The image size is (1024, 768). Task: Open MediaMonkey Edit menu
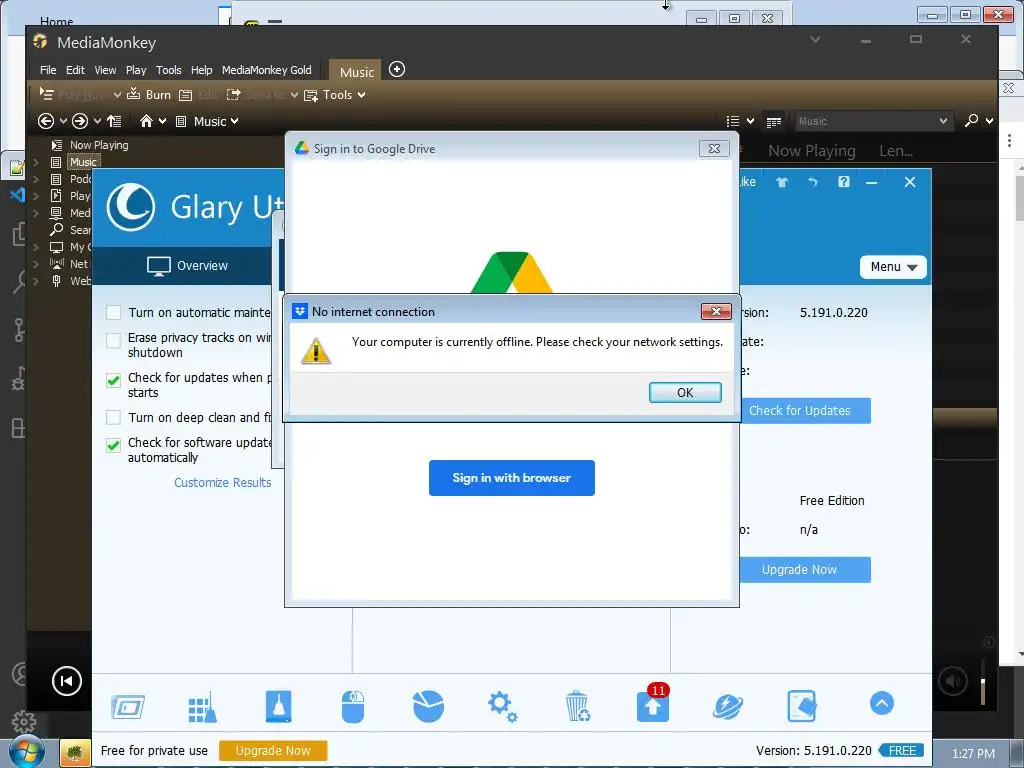pyautogui.click(x=75, y=70)
